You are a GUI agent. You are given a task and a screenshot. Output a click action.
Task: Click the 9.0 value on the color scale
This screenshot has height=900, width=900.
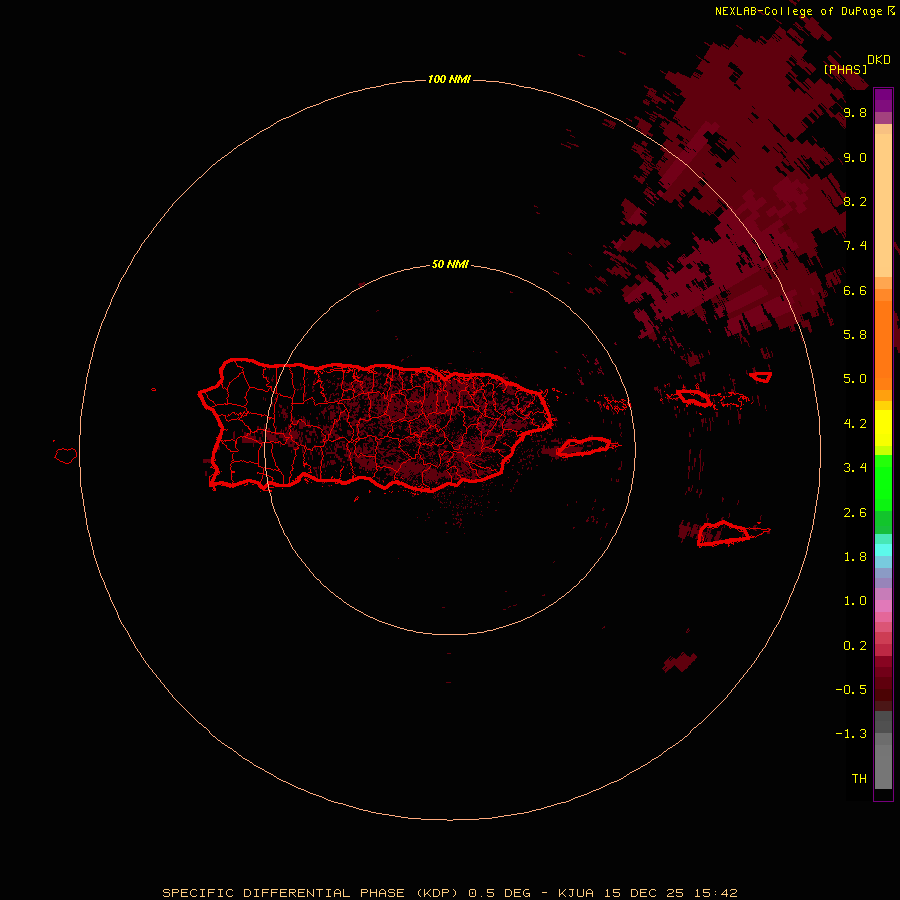point(855,157)
